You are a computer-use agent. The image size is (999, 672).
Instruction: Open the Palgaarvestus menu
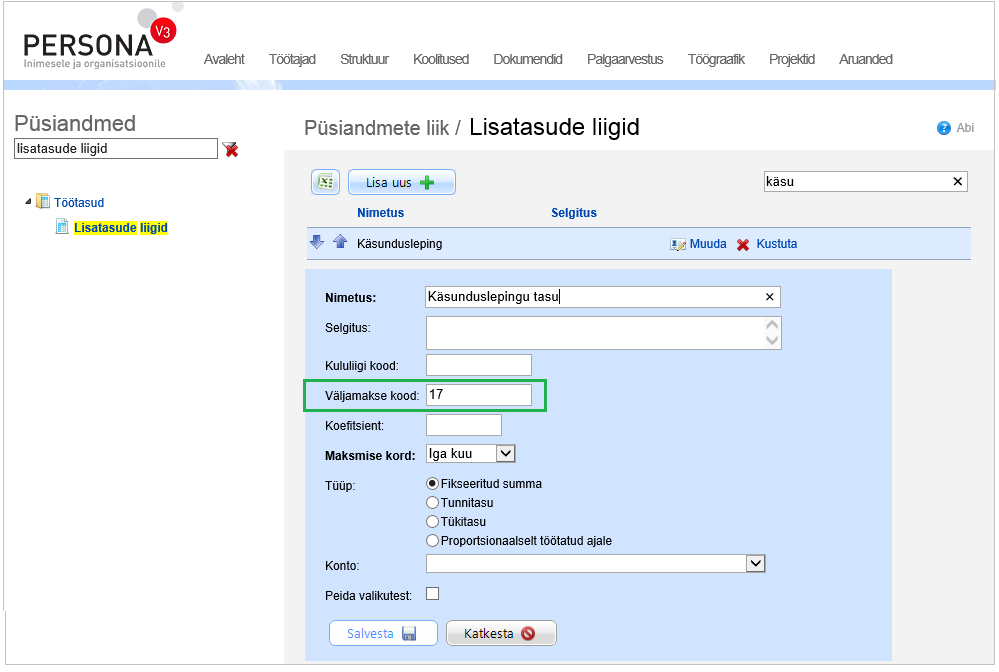(625, 59)
